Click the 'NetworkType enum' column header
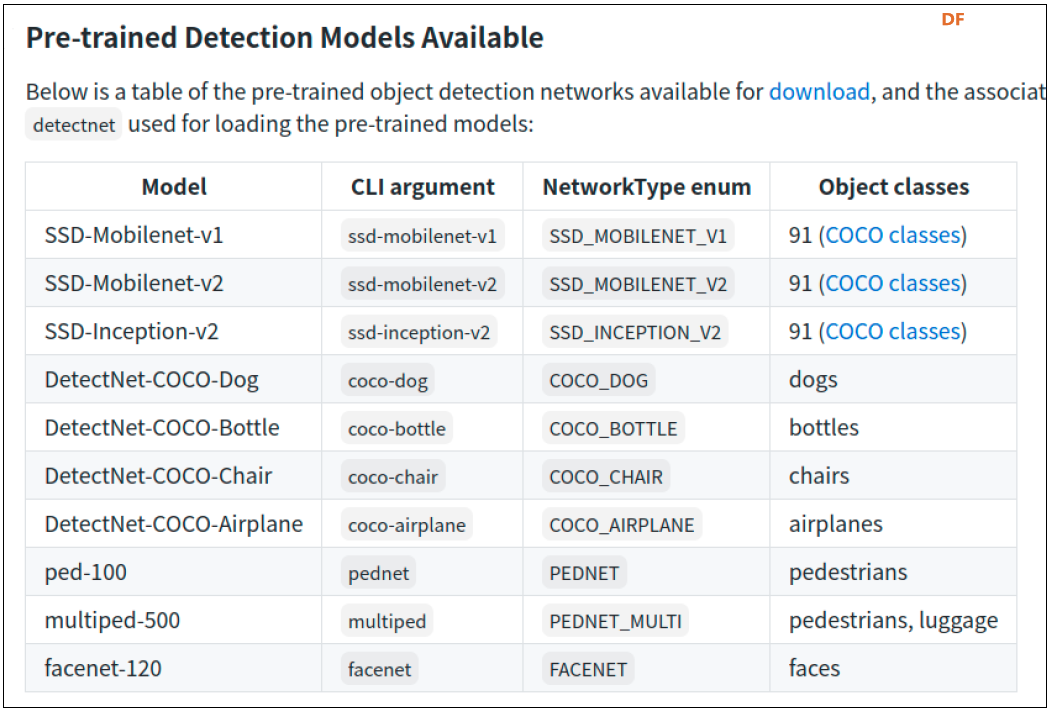This screenshot has height=712, width=1050. [646, 187]
